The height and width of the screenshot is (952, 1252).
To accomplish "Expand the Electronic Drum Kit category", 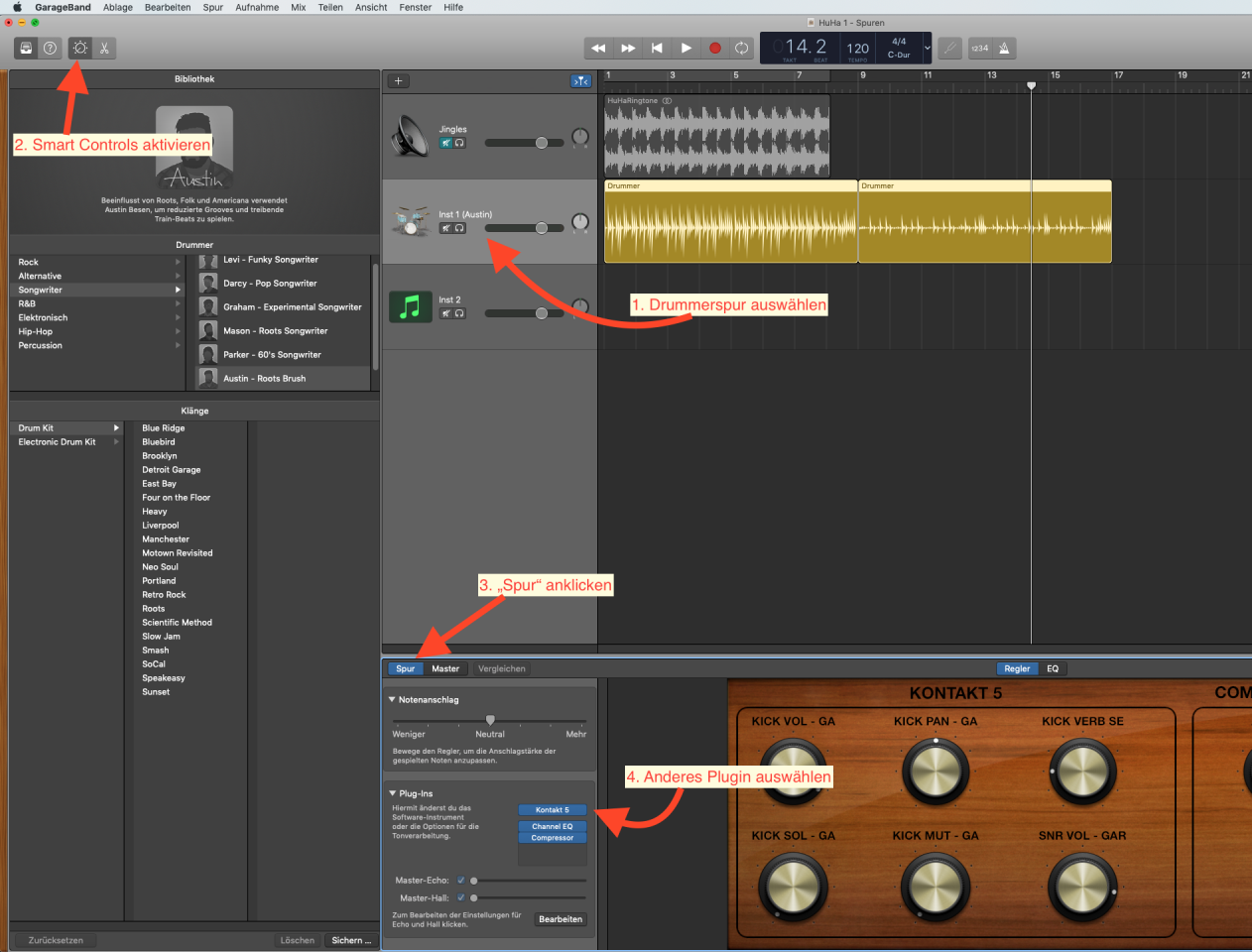I will 116,442.
